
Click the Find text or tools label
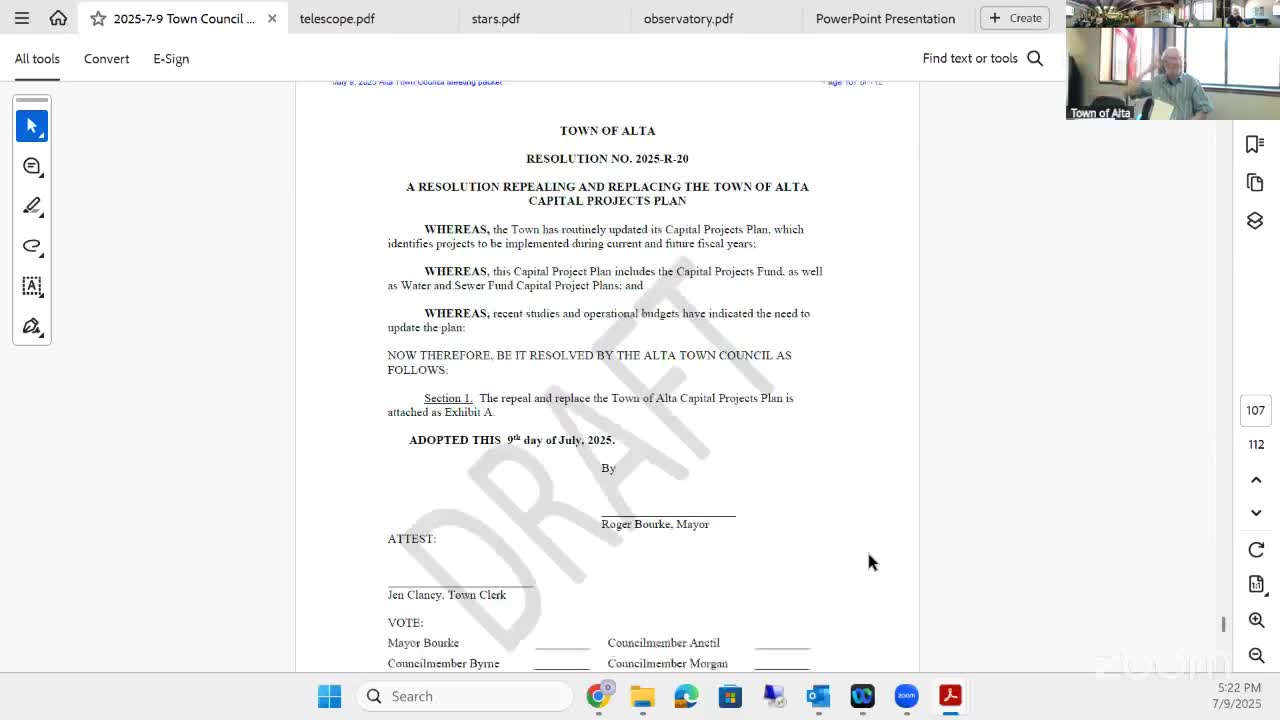[x=969, y=58]
